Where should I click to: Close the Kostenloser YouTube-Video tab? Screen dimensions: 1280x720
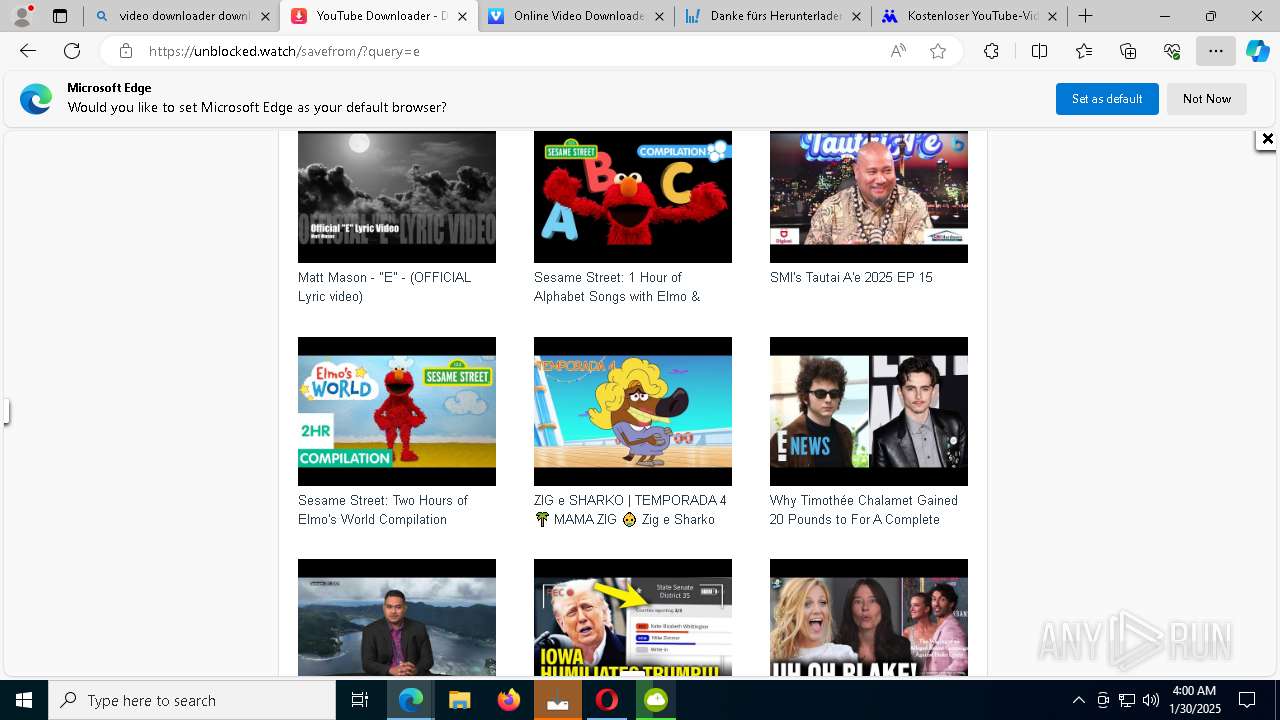pyautogui.click(x=1053, y=16)
